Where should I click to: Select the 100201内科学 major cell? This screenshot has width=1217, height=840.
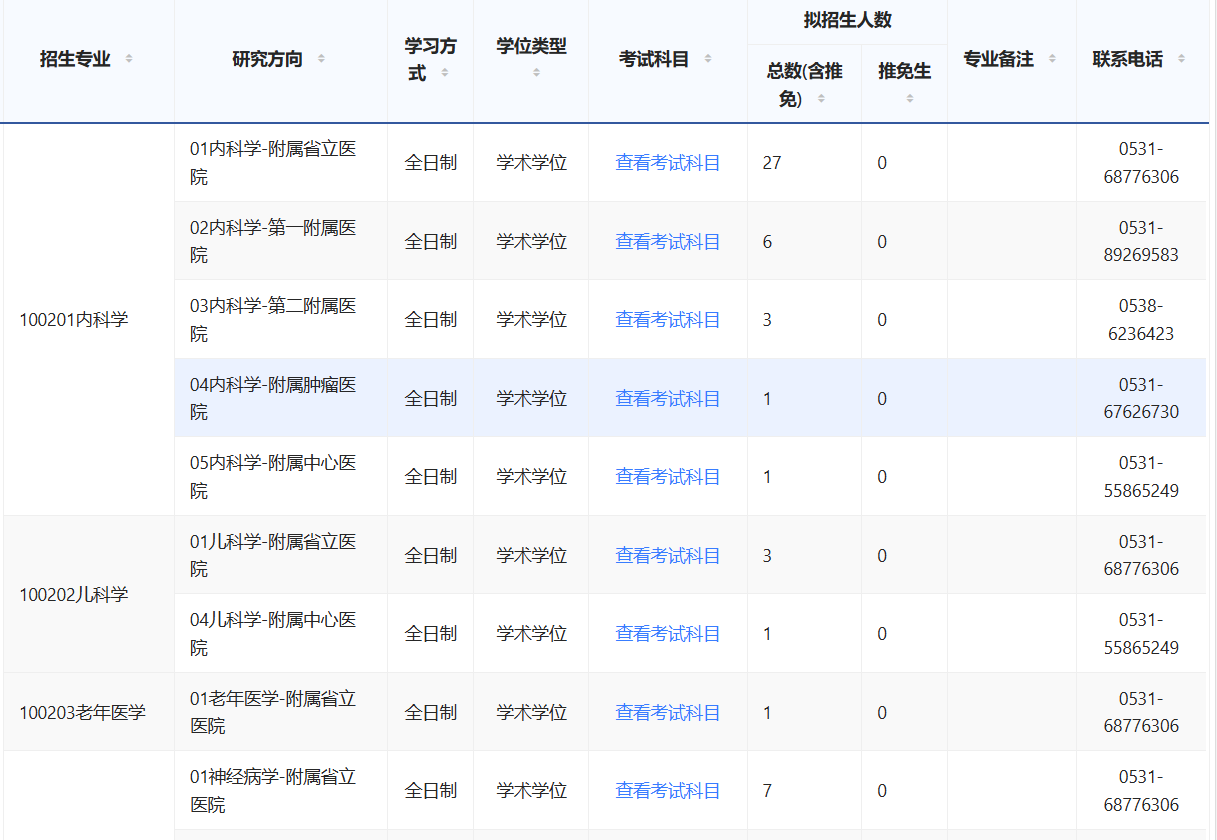point(74,320)
